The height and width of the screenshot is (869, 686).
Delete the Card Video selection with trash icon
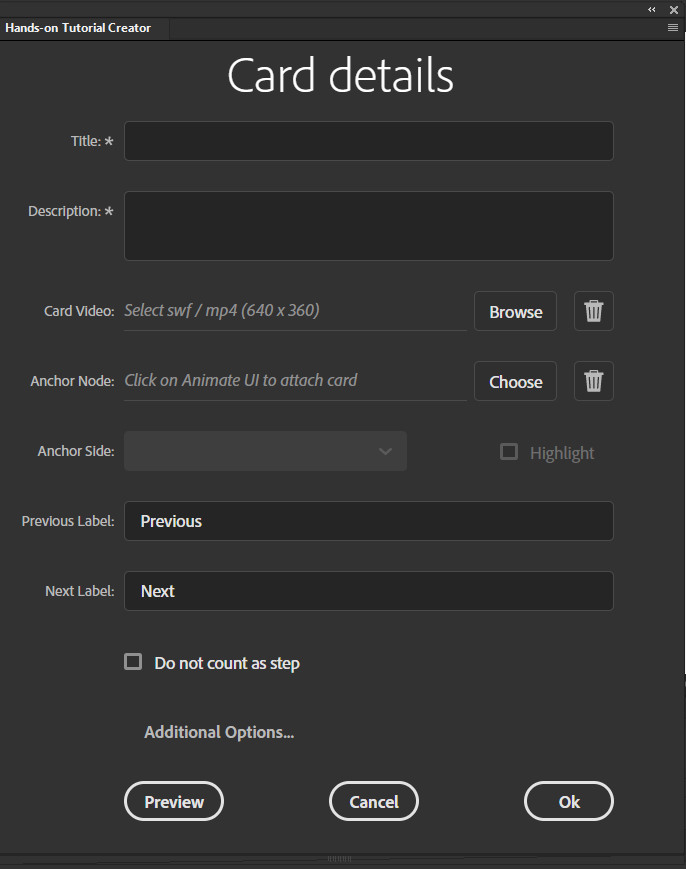[x=593, y=311]
